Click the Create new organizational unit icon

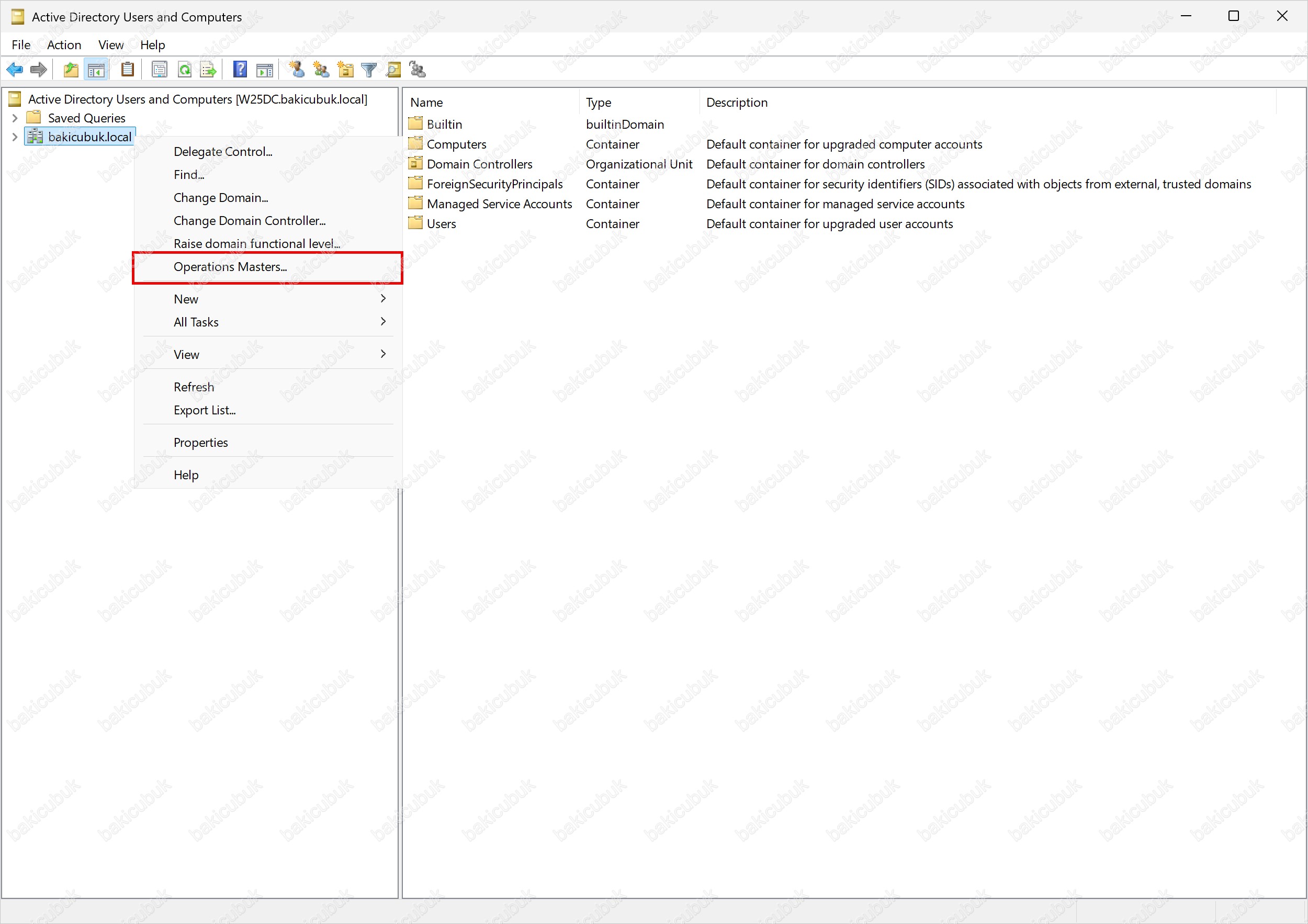[x=345, y=70]
